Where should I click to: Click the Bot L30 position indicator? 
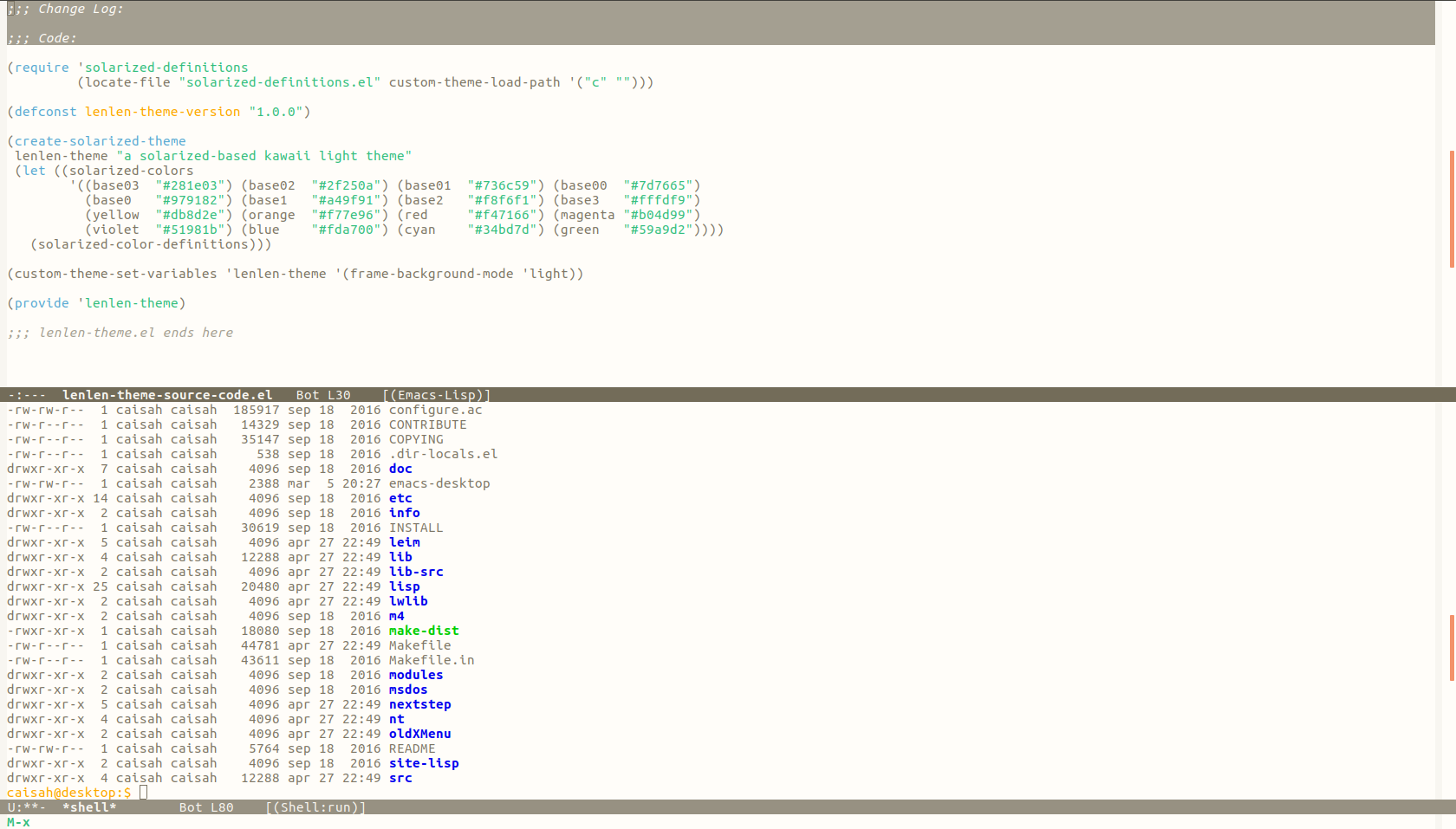click(322, 395)
